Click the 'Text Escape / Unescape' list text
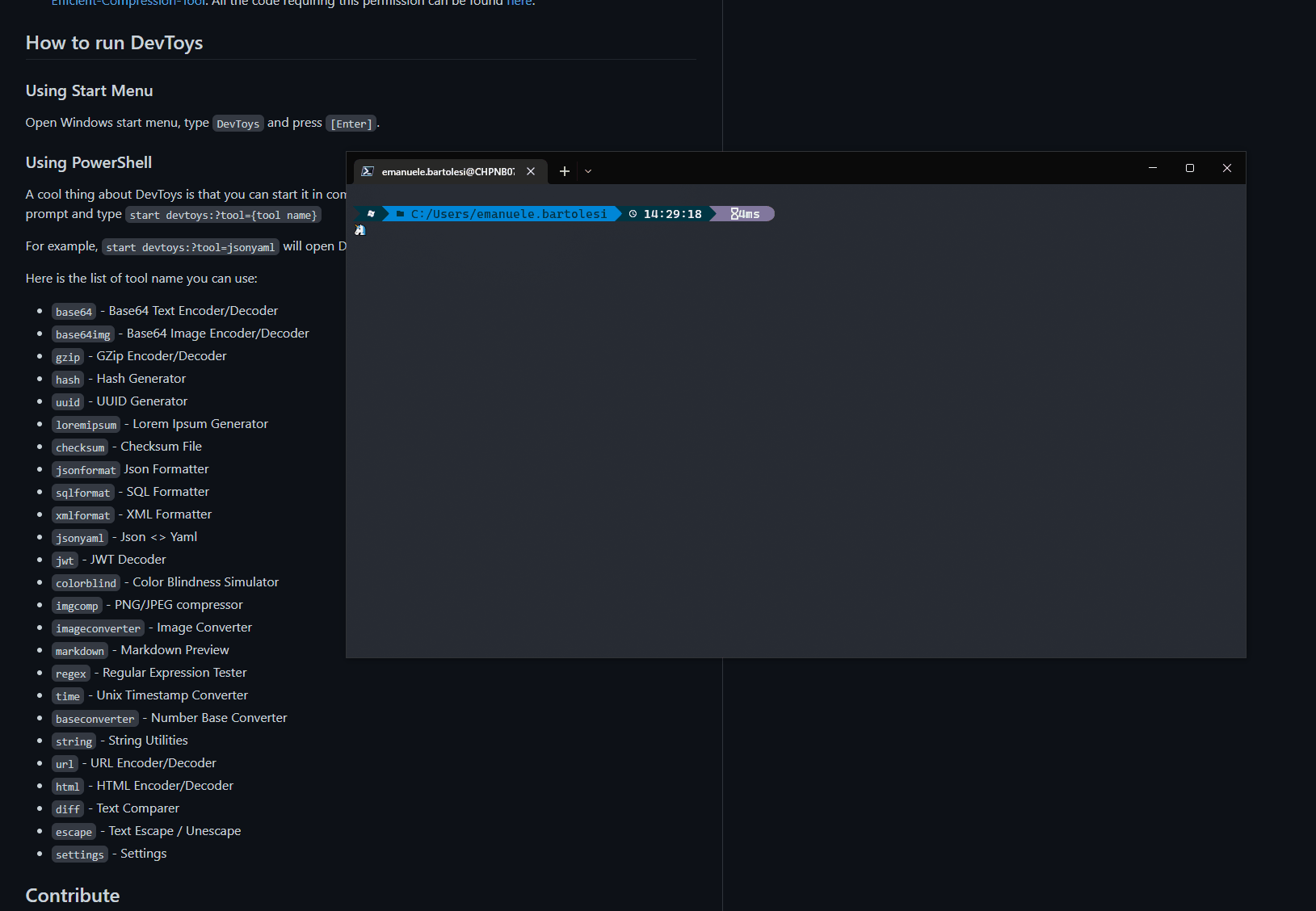Image resolution: width=1316 pixels, height=911 pixels. click(175, 831)
